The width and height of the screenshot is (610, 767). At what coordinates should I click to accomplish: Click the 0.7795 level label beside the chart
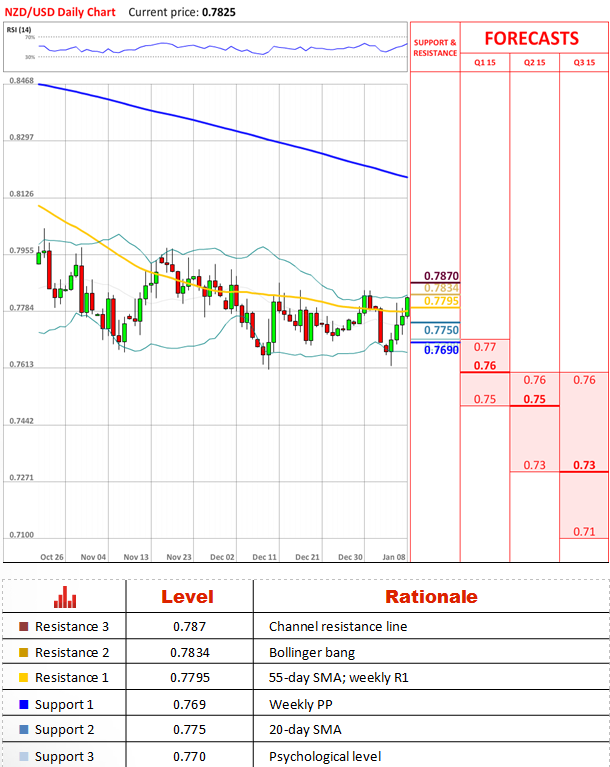pos(441,301)
